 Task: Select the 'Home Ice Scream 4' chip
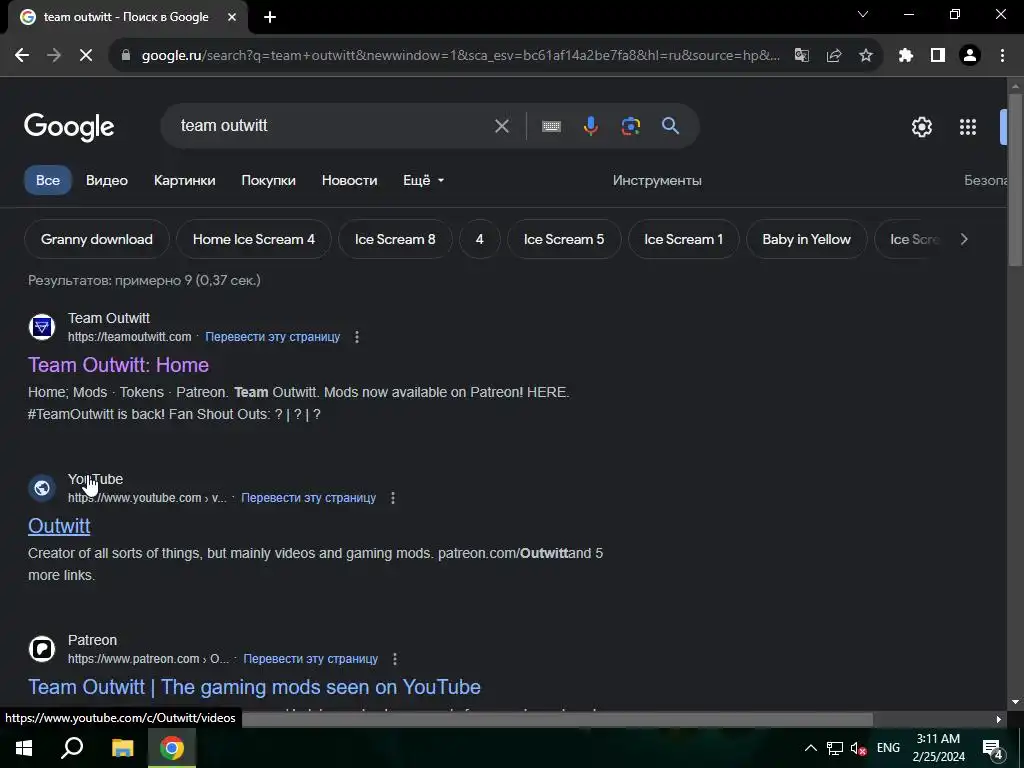(x=253, y=240)
